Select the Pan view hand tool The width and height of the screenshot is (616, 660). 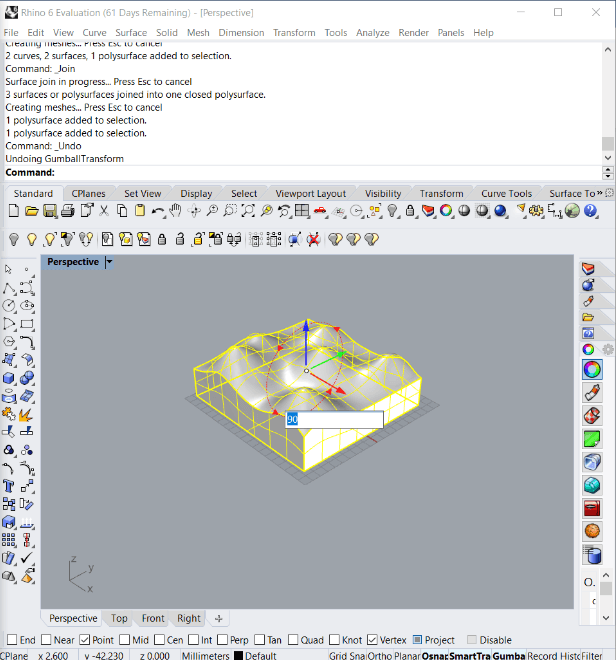click(176, 211)
